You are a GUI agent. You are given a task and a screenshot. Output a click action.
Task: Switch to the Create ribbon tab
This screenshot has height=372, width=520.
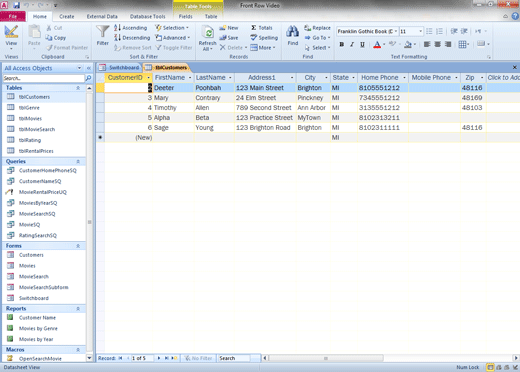click(67, 16)
